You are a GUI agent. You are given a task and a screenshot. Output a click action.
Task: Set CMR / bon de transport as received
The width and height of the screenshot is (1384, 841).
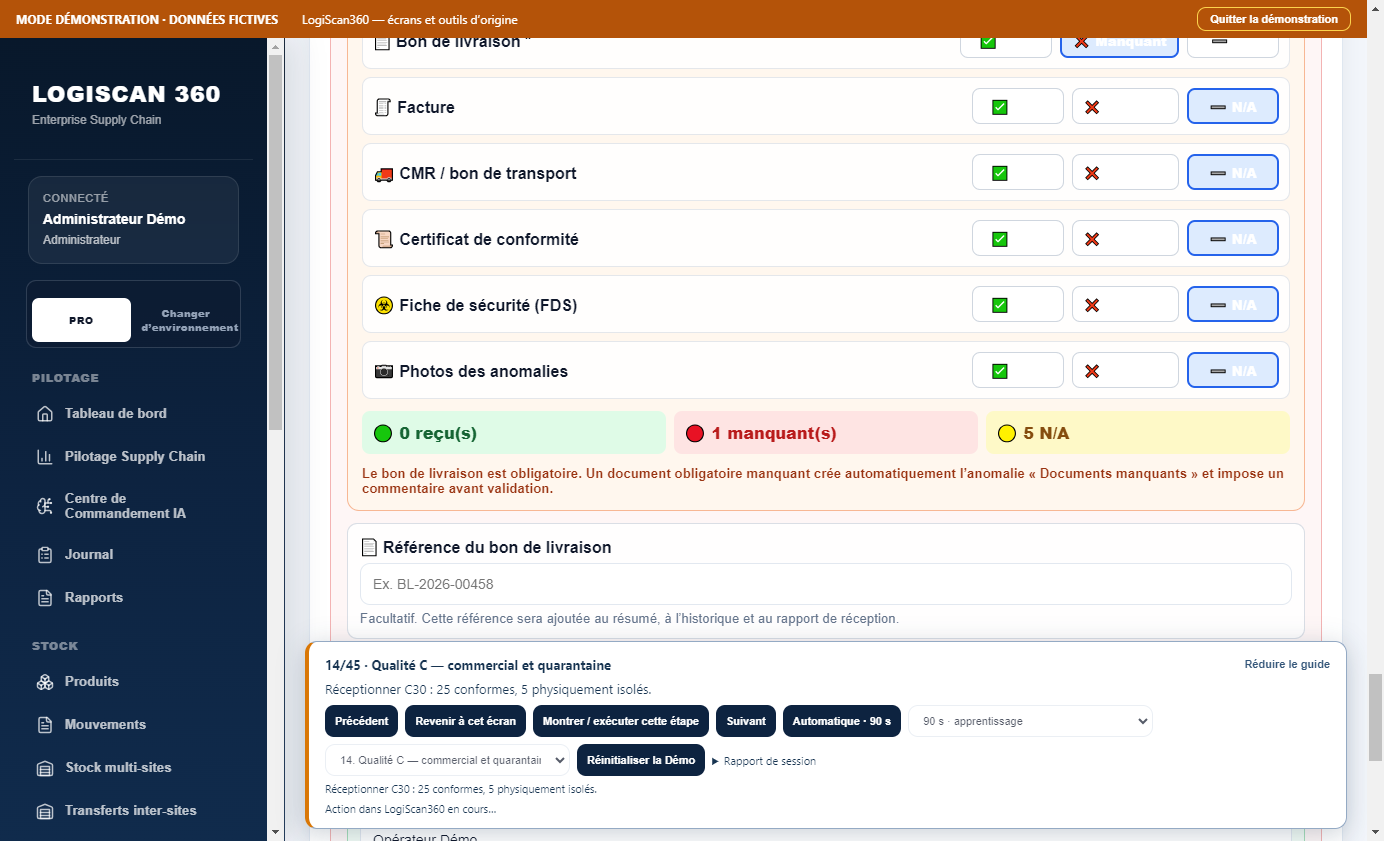pos(1018,173)
